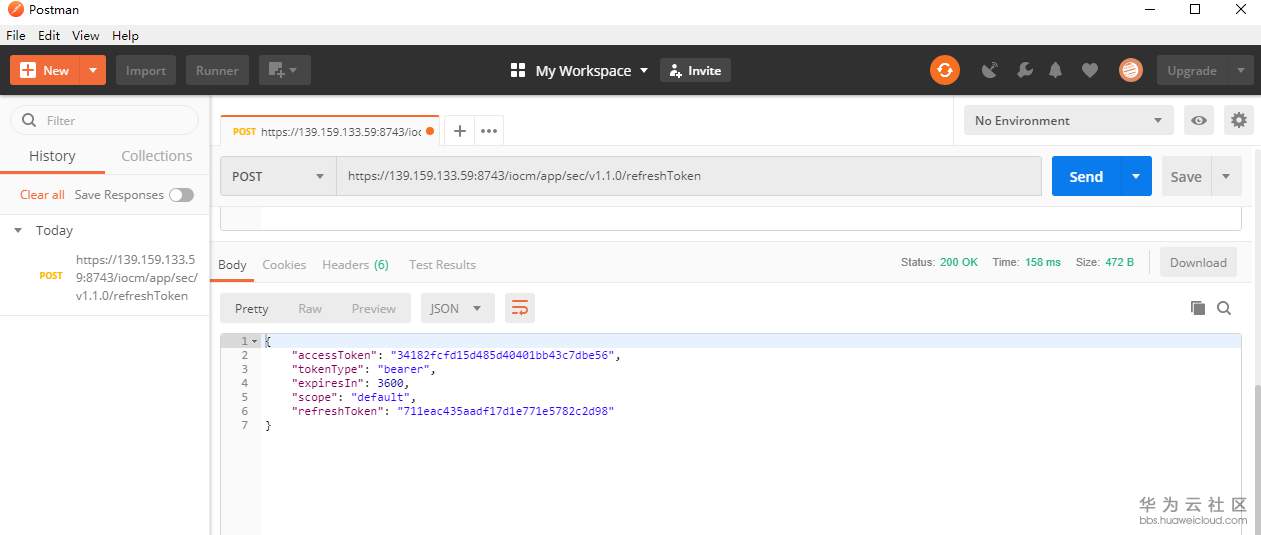The height and width of the screenshot is (535, 1261).
Task: Click the 472 B response size
Action: (1119, 262)
